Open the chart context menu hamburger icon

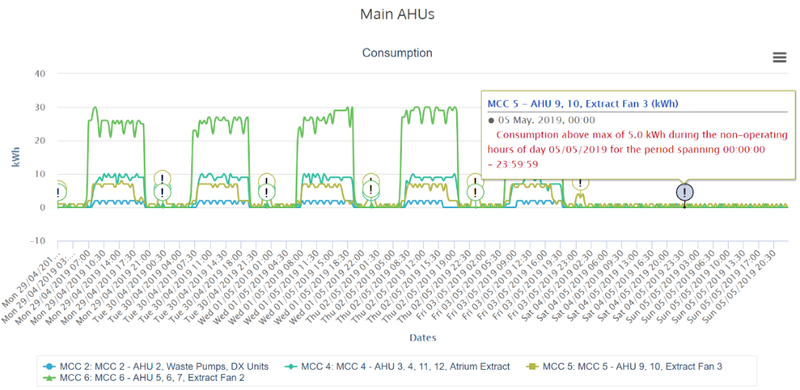coord(779,58)
